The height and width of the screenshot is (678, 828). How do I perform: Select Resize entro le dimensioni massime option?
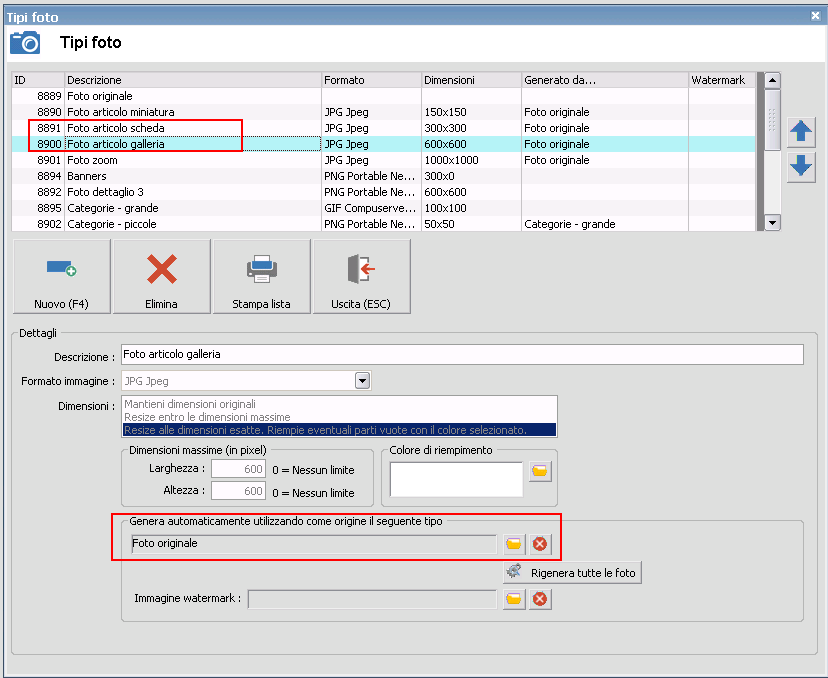tap(339, 417)
